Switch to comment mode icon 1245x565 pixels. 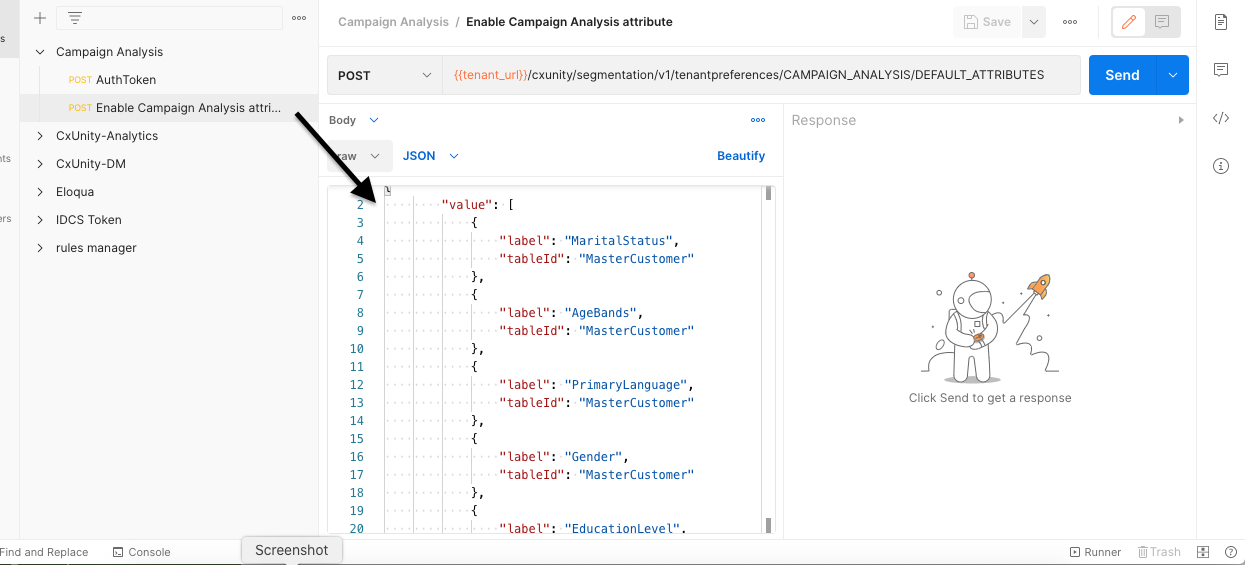(x=1162, y=22)
